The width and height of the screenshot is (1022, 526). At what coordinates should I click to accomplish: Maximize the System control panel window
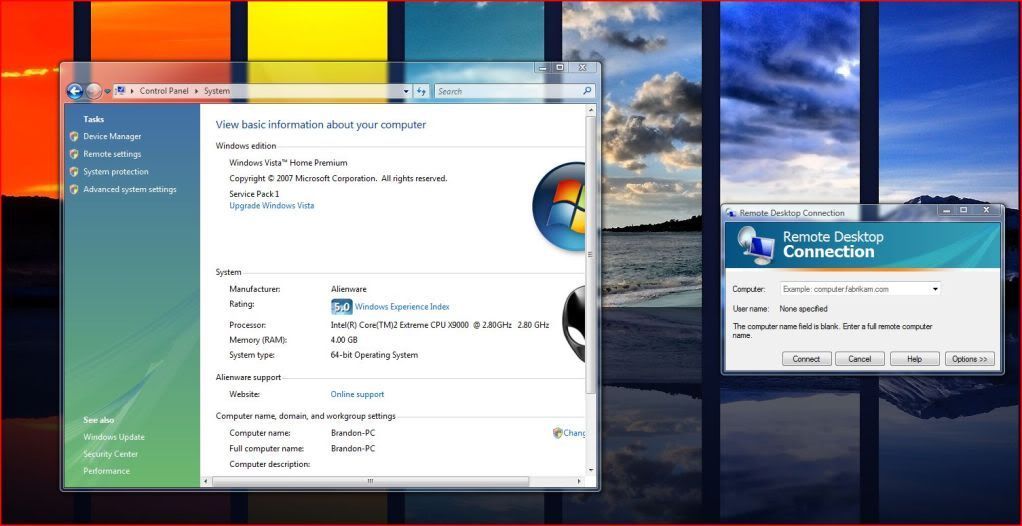560,67
